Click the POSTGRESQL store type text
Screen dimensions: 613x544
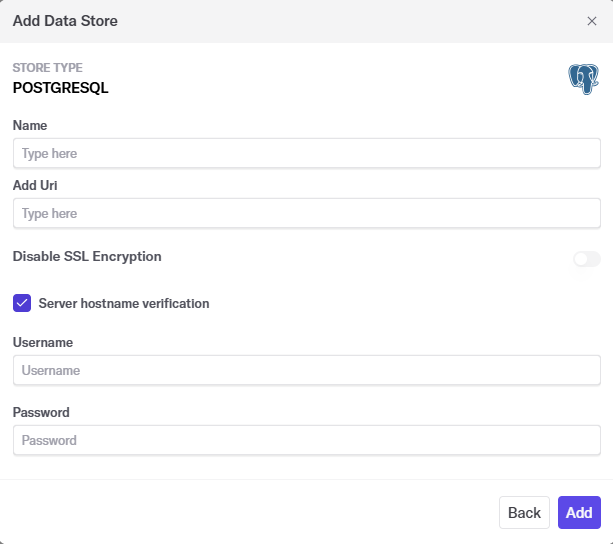[60, 88]
